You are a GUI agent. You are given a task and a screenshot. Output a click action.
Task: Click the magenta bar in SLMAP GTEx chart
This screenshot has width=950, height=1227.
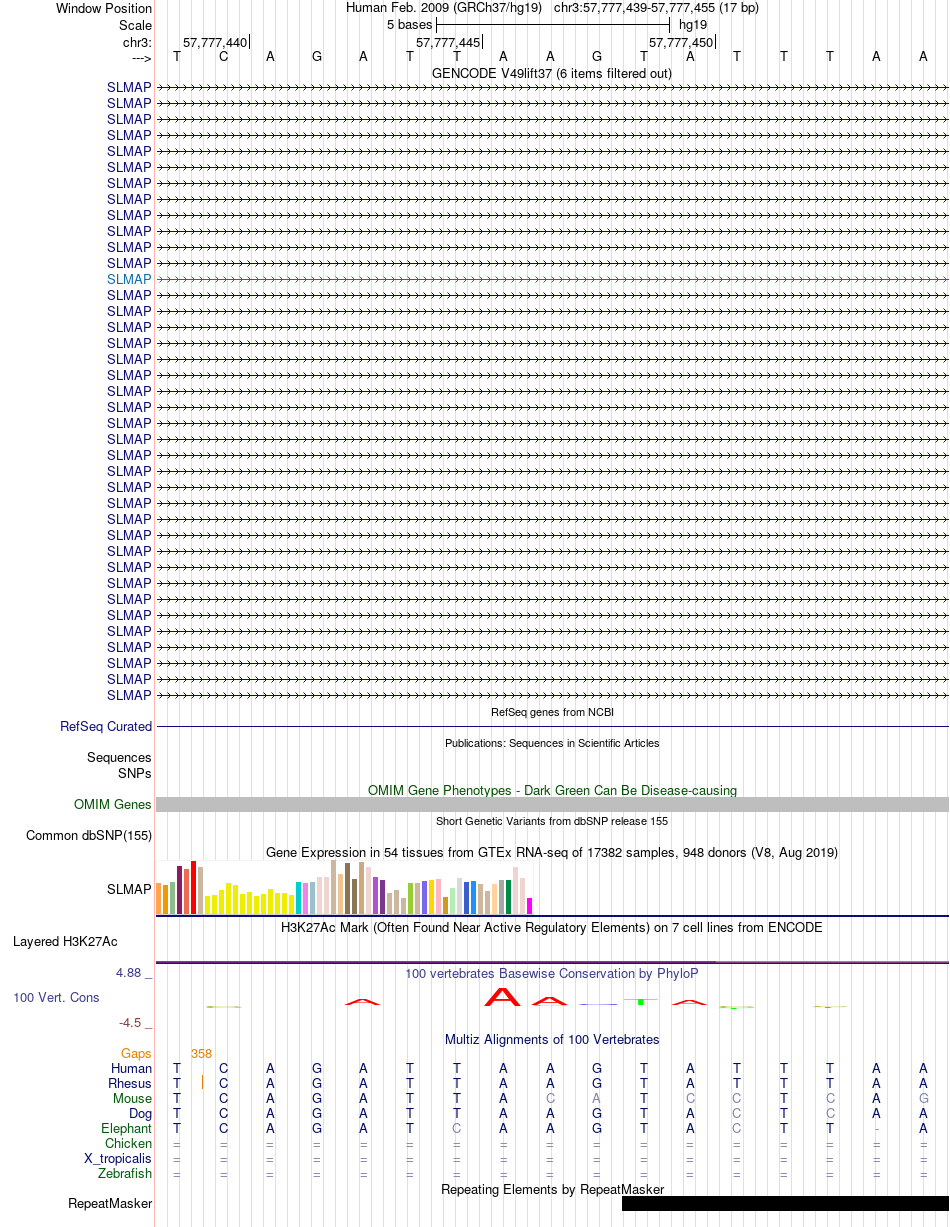tap(530, 906)
